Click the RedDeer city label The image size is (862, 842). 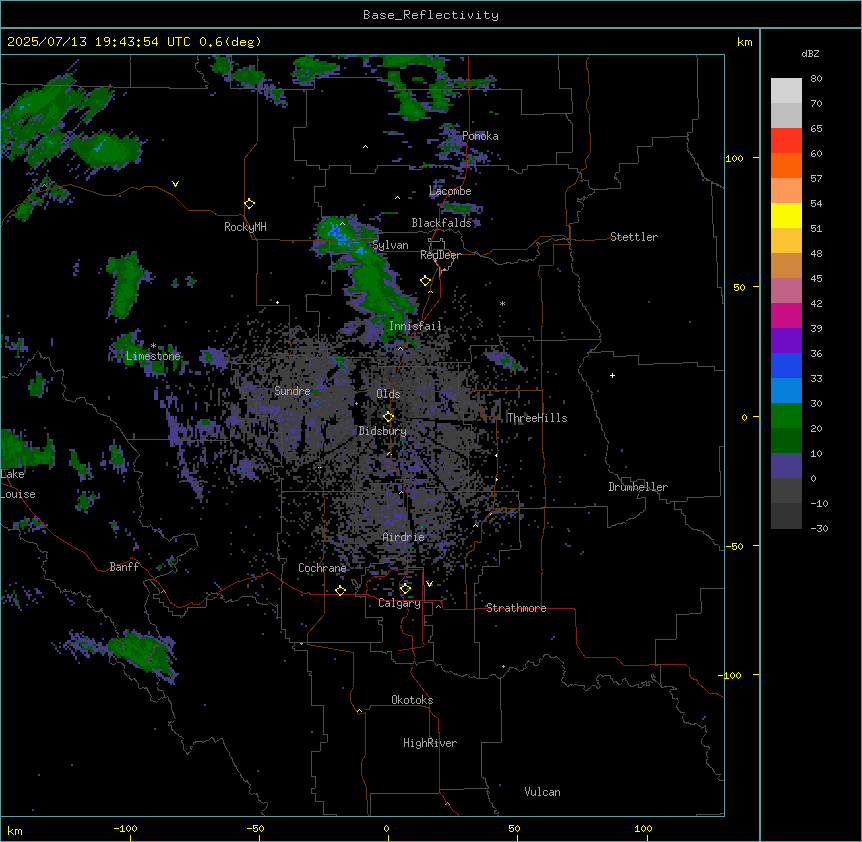coord(440,255)
